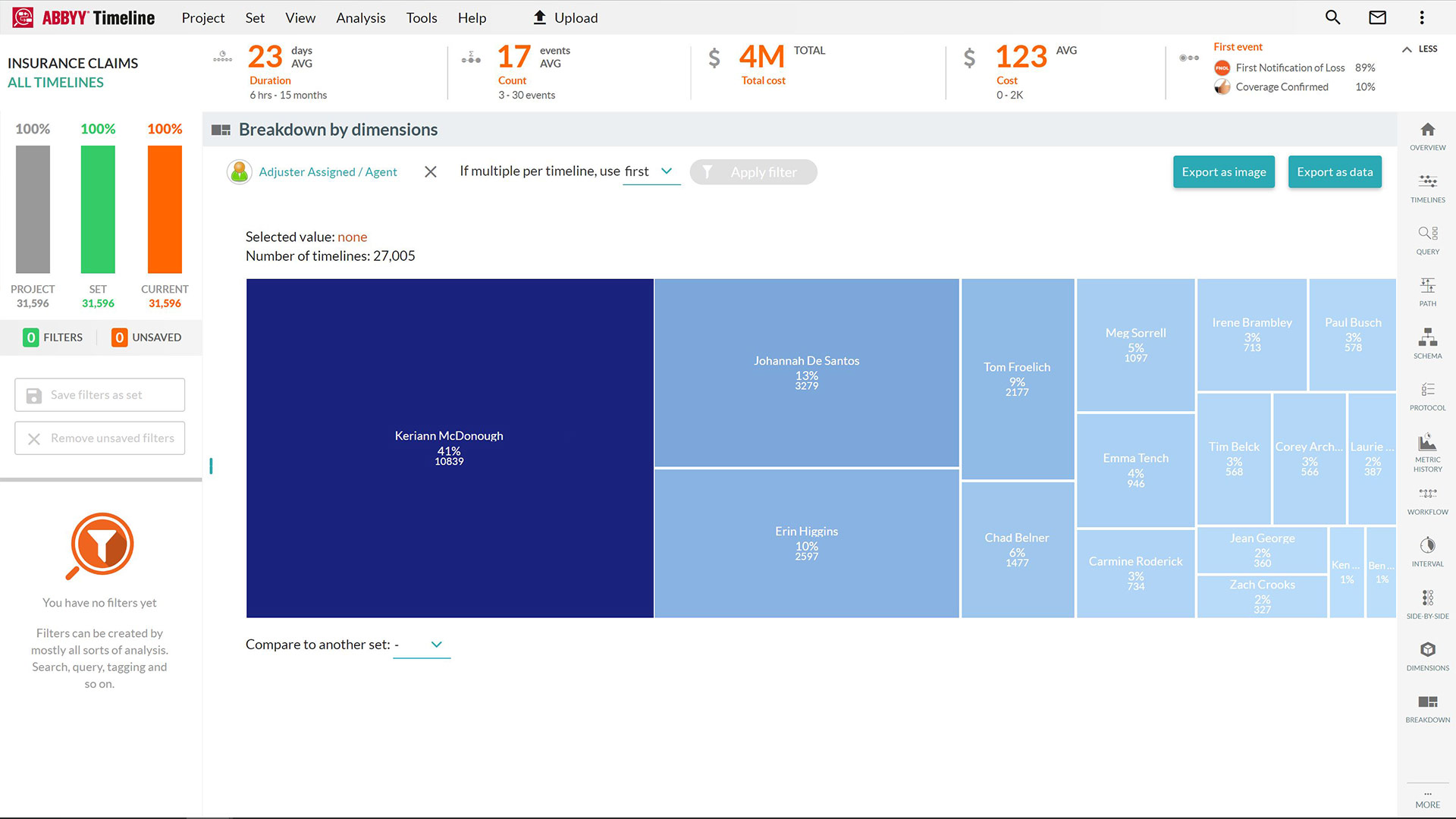Screen dimensions: 1456x819
Task: Select the Paul Busch treemap tile
Action: 1353,334
